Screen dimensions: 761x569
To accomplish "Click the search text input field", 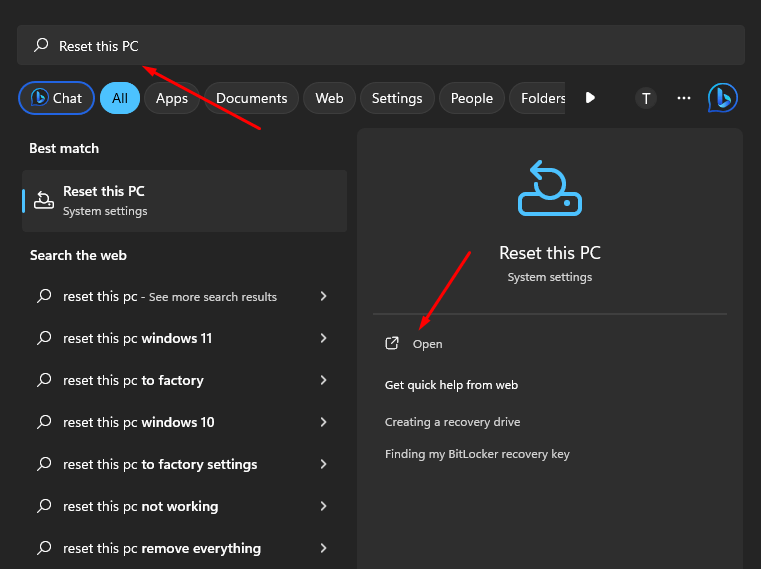I will pos(400,45).
